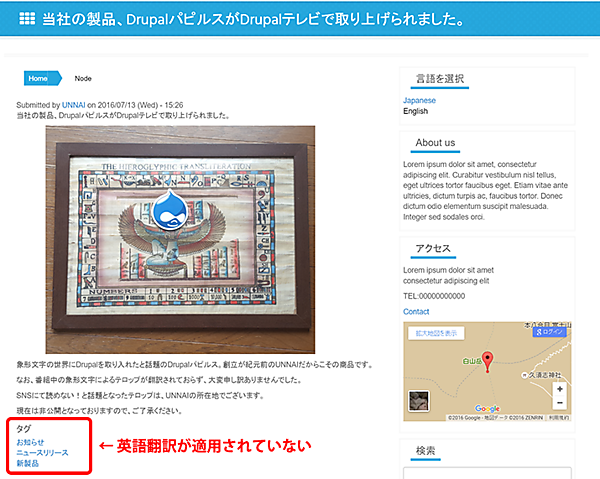Click the 久須志神社 map label

545,375
